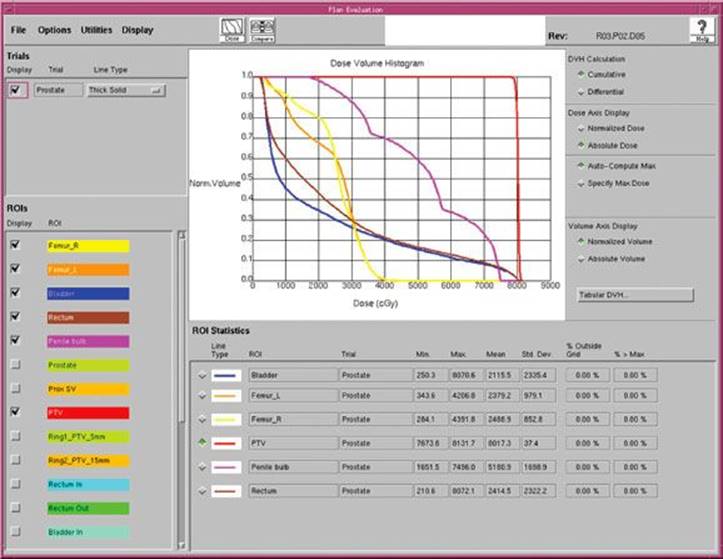Screen dimensions: 723x559
Task: Click the Penile bulb line type sample
Action: [x=226, y=467]
